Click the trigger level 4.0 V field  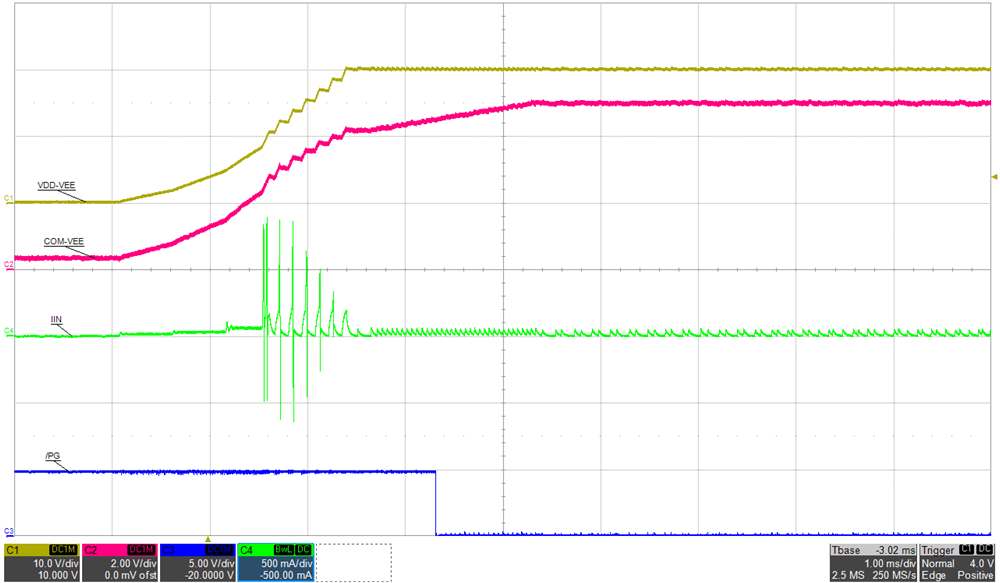pos(983,563)
